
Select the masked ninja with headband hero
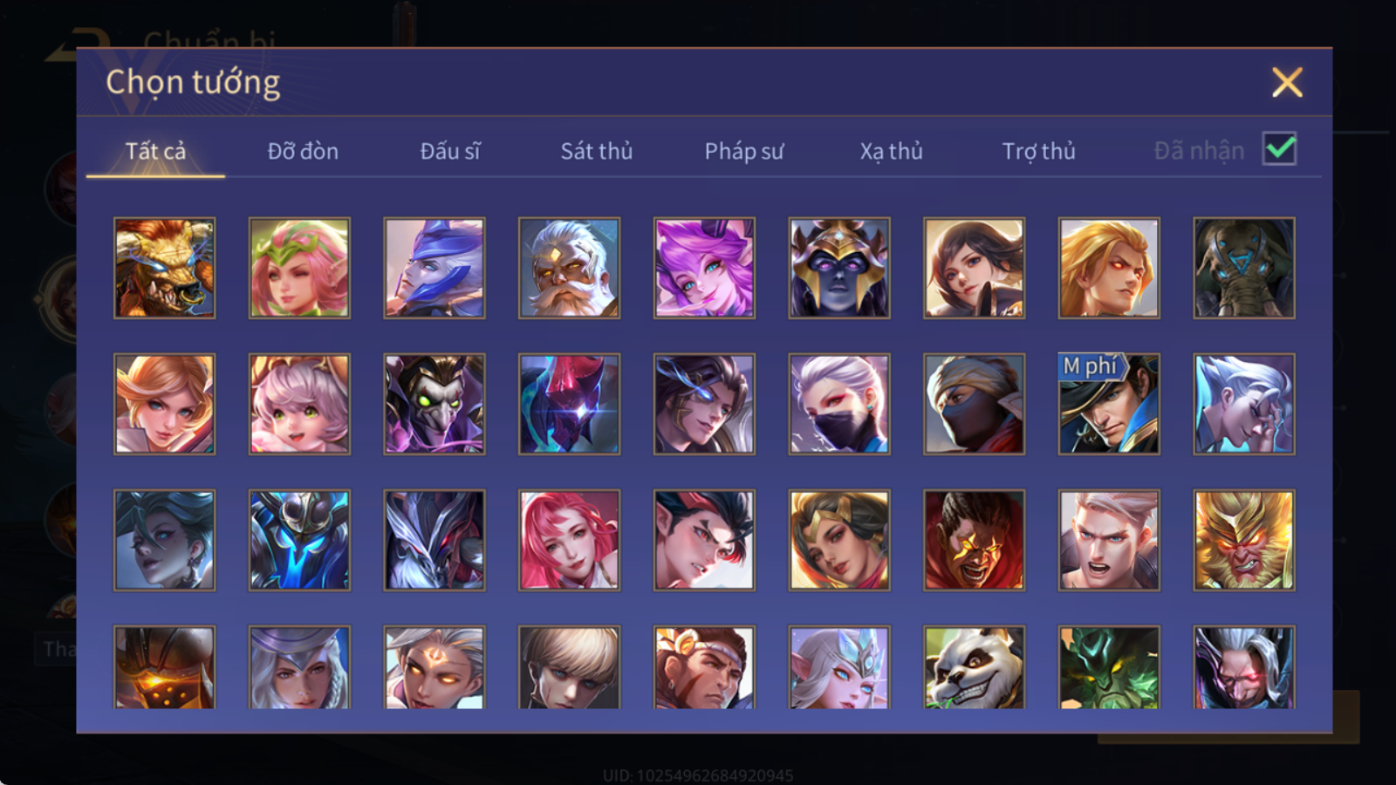click(x=974, y=404)
